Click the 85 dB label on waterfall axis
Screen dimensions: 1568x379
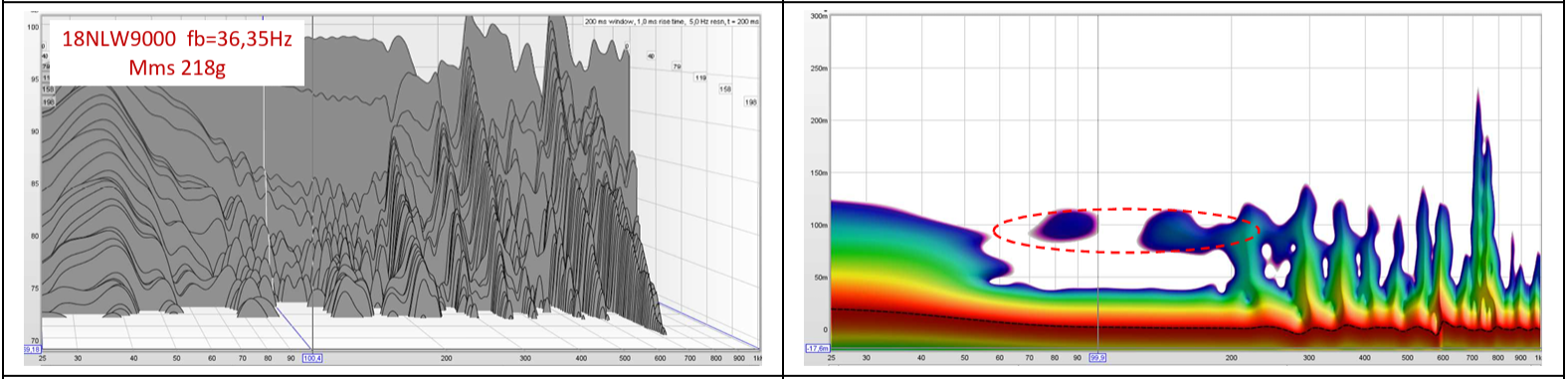tap(35, 184)
